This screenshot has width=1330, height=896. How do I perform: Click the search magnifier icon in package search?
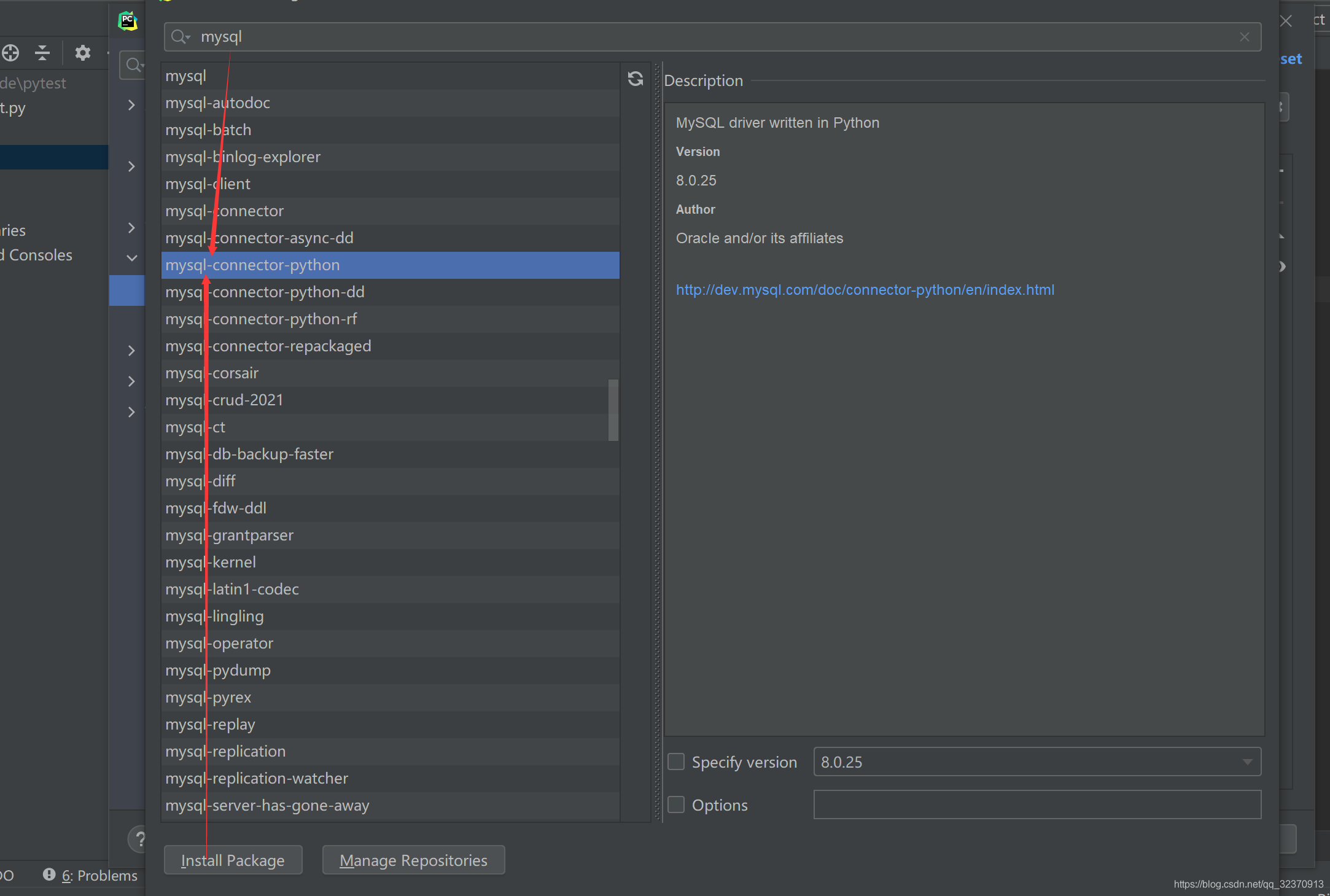tap(180, 37)
